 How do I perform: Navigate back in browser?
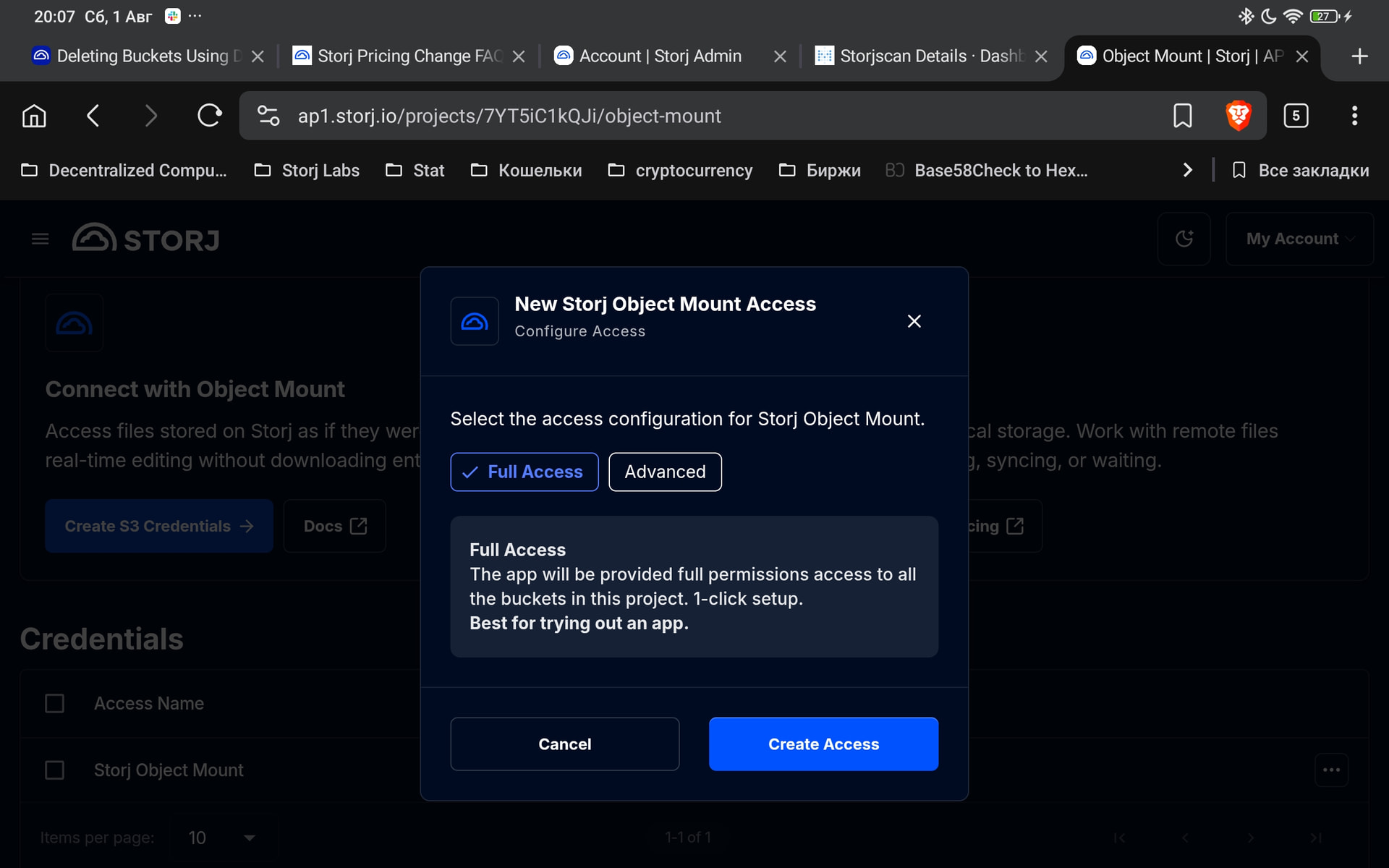pyautogui.click(x=93, y=116)
